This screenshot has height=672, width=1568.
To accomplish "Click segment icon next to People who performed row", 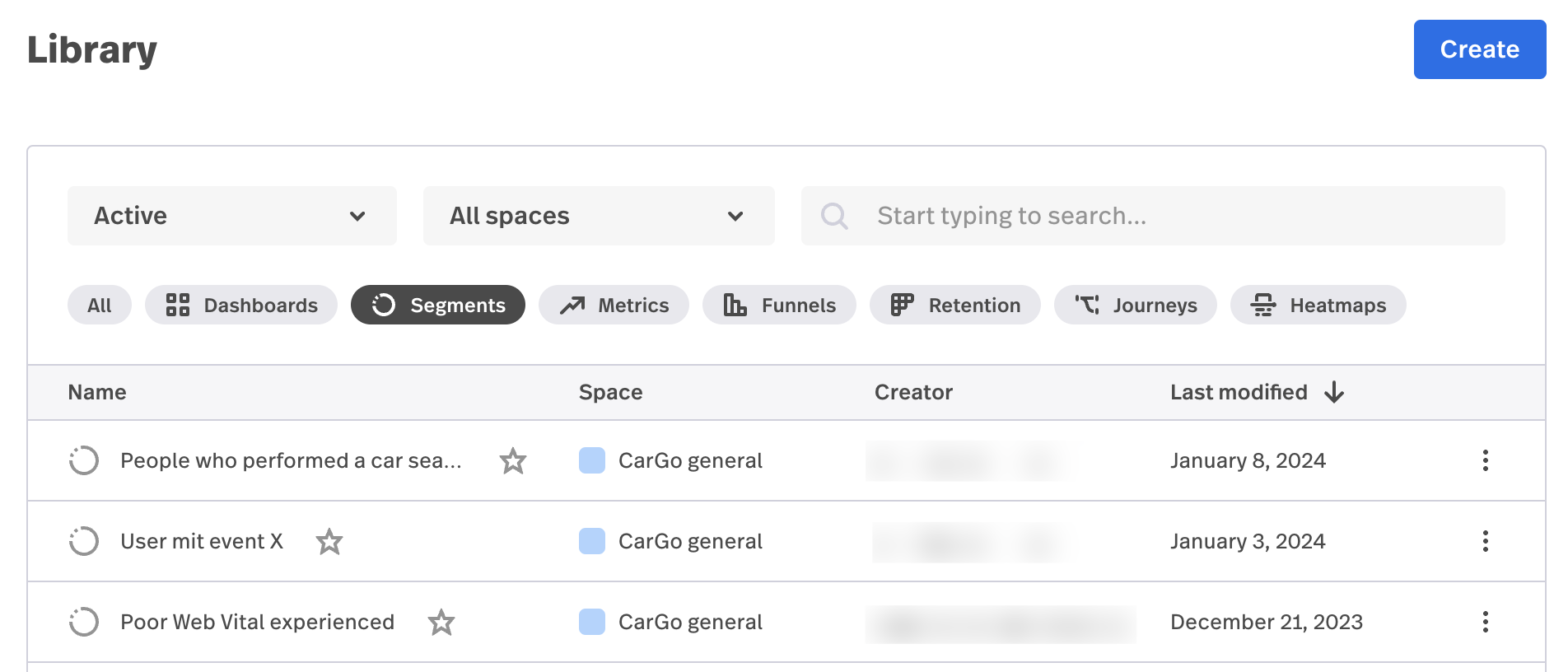I will coord(84,460).
